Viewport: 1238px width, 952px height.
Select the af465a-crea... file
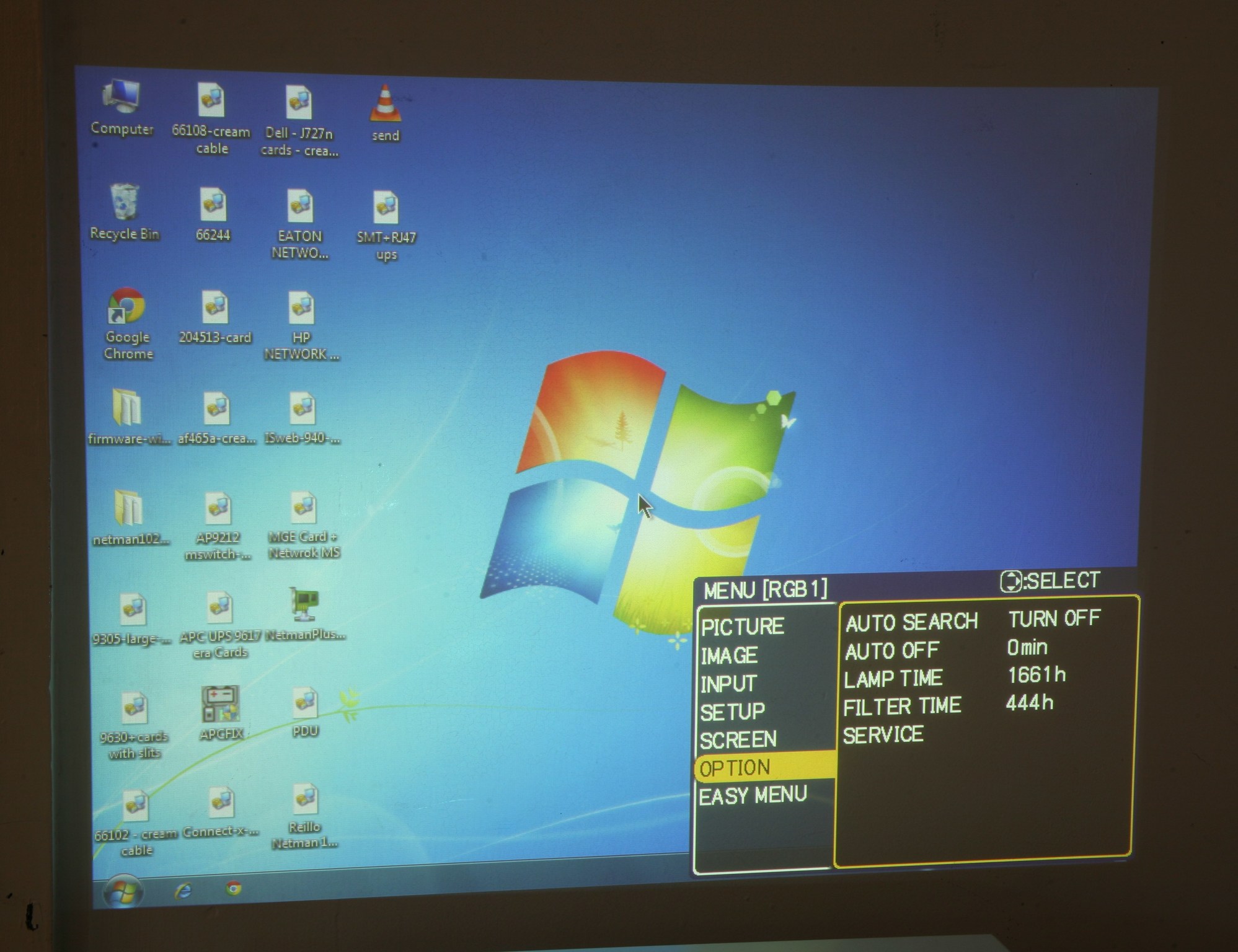click(216, 418)
